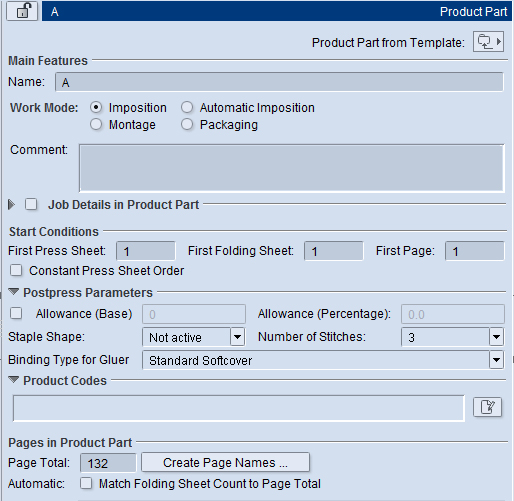Click the Main Features section heading
Screen dimensions: 514x501
coord(48,61)
